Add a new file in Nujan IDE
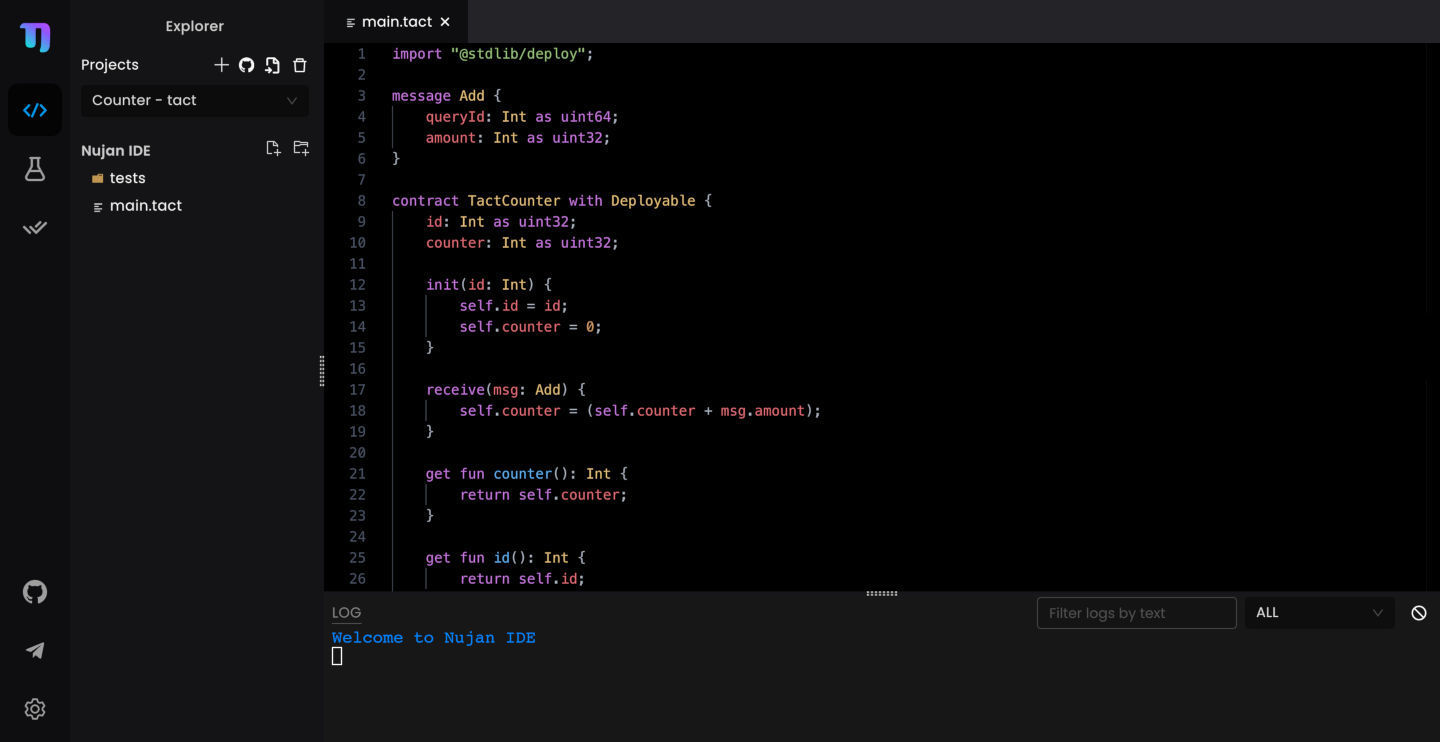This screenshot has height=742, width=1440. click(x=273, y=149)
